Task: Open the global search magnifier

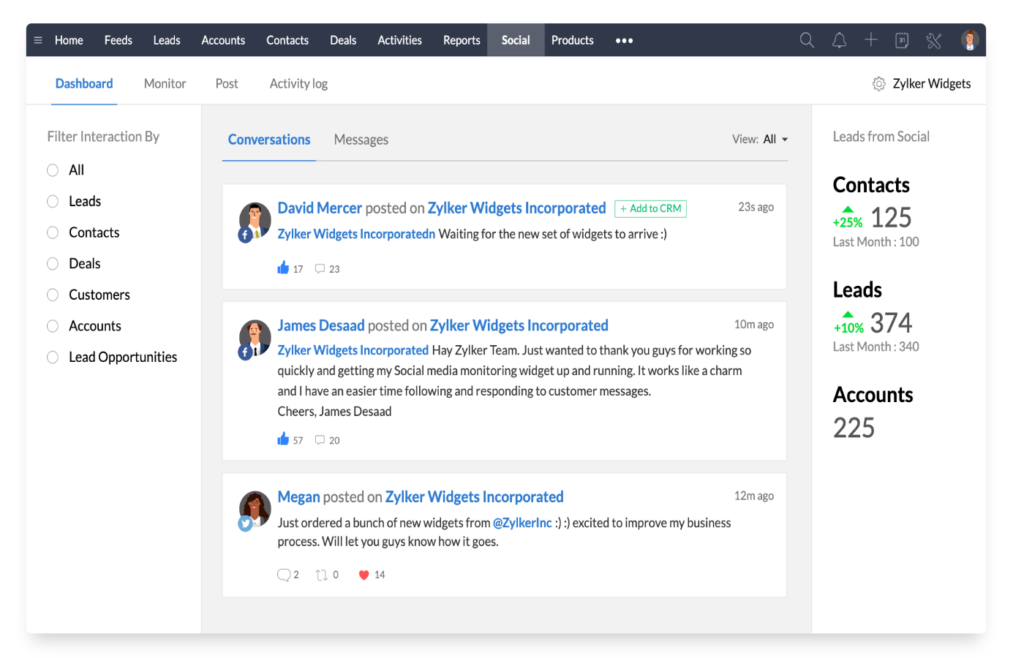Action: click(x=807, y=40)
